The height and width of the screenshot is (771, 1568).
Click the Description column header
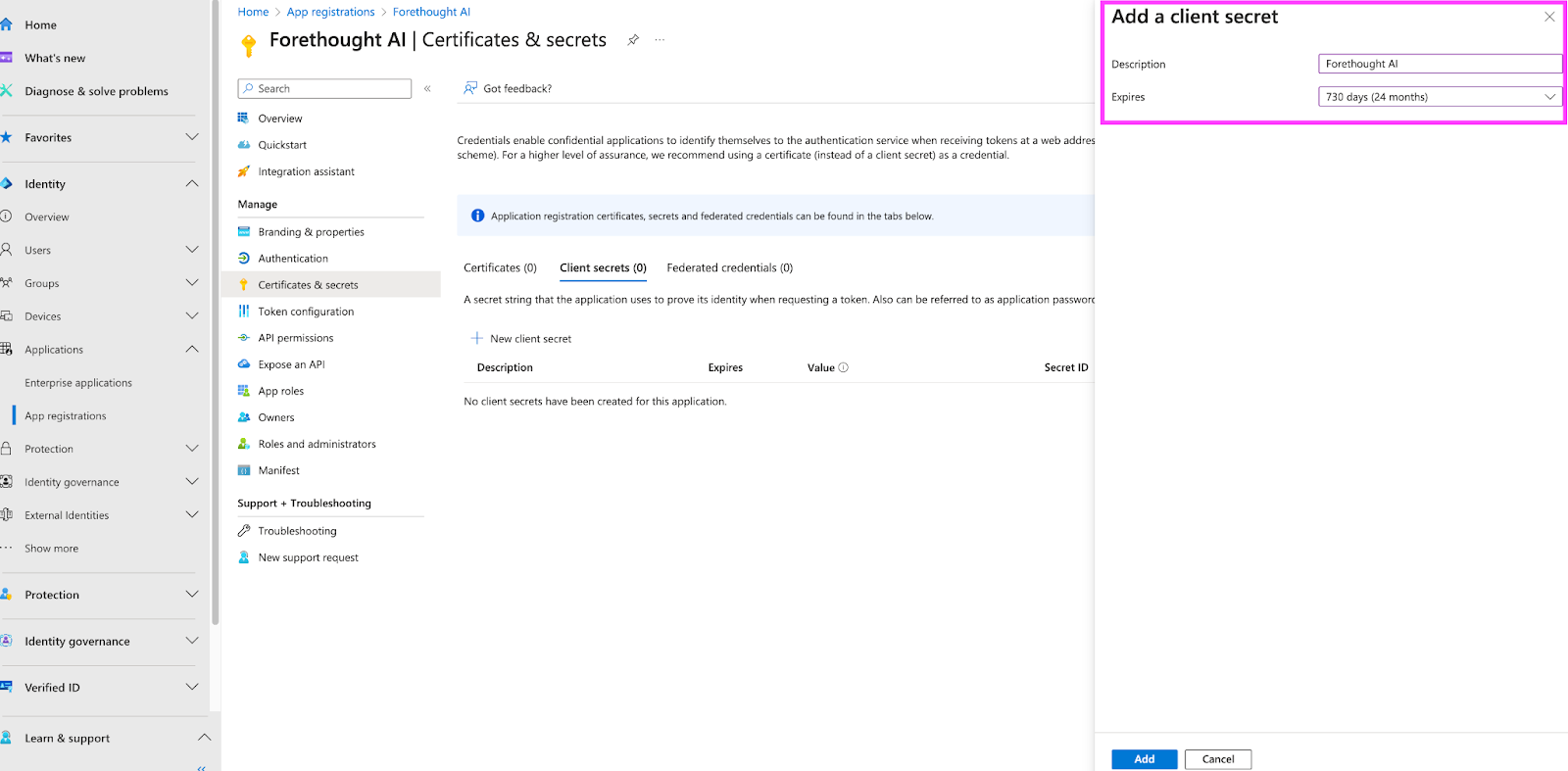coord(505,367)
